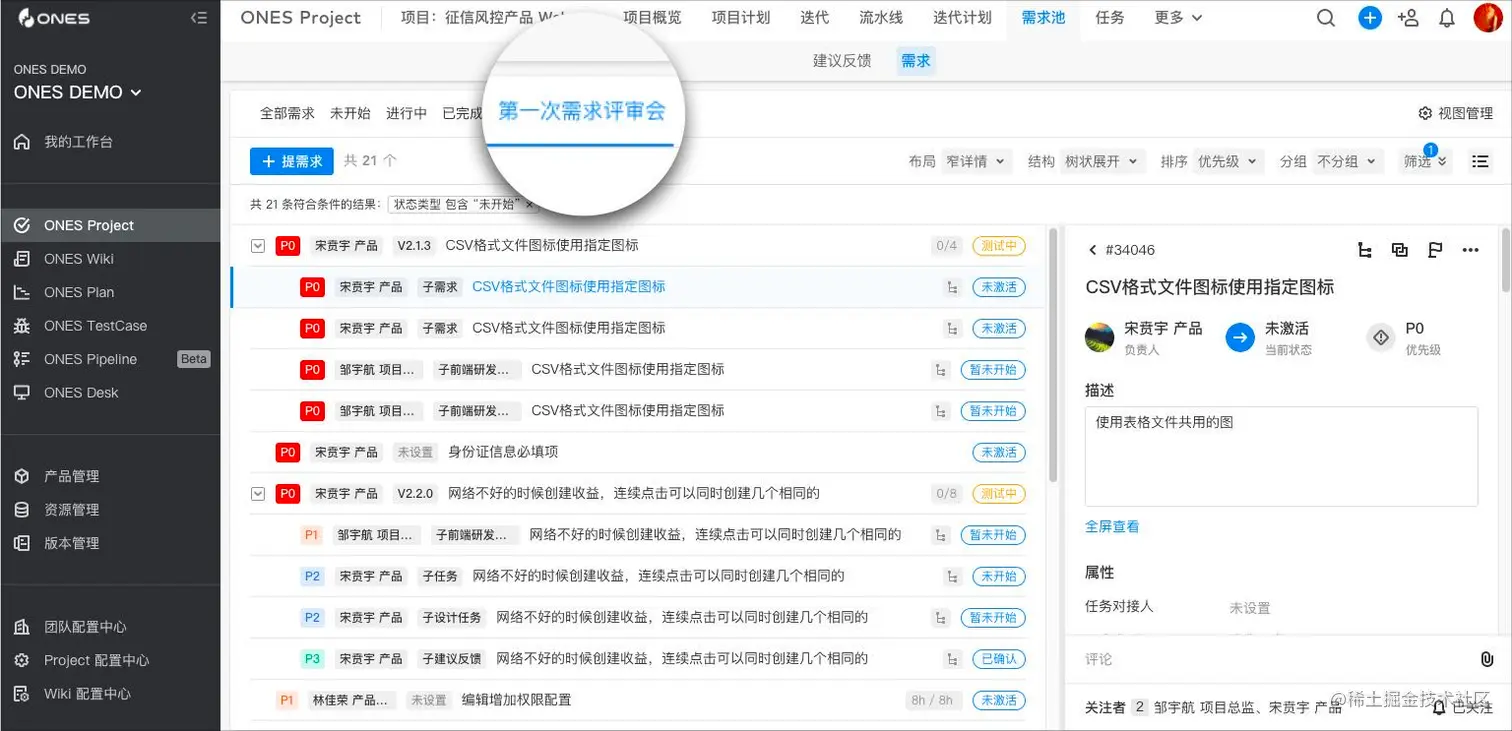Screen dimensions: 1512x731
Task: Switch to 项目概览 tab
Action: 652,18
